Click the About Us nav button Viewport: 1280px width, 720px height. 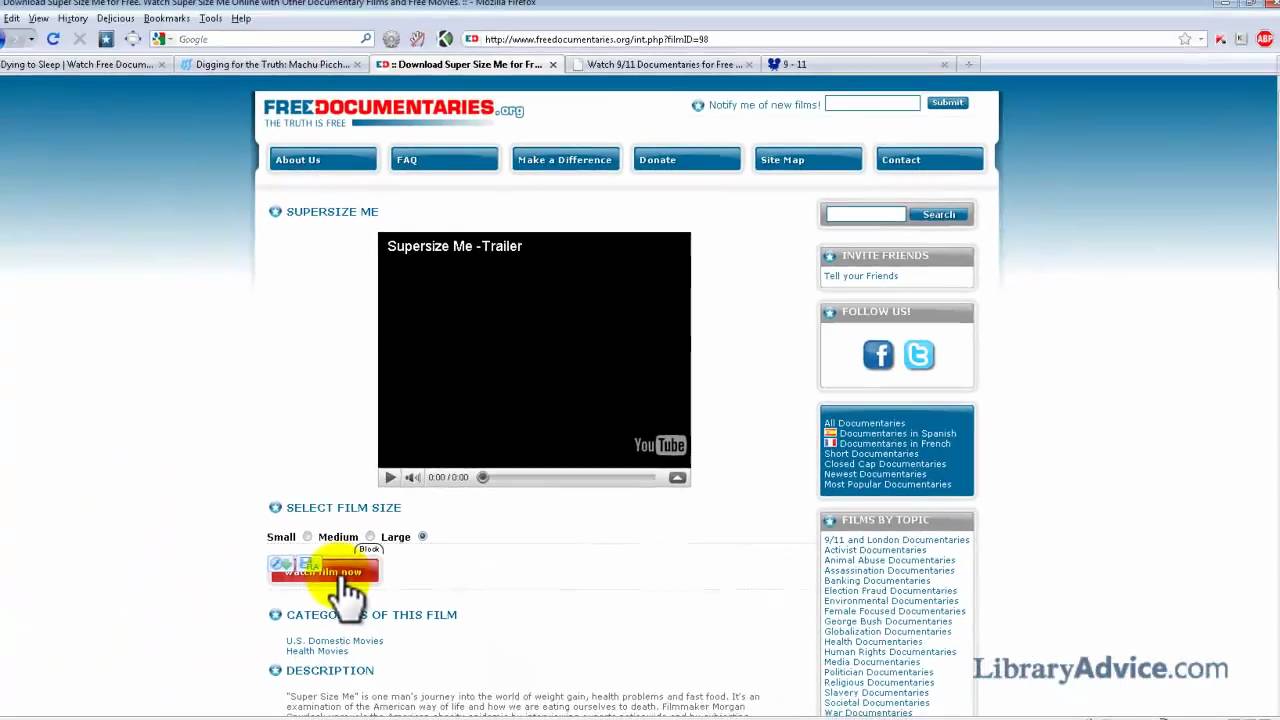(323, 160)
